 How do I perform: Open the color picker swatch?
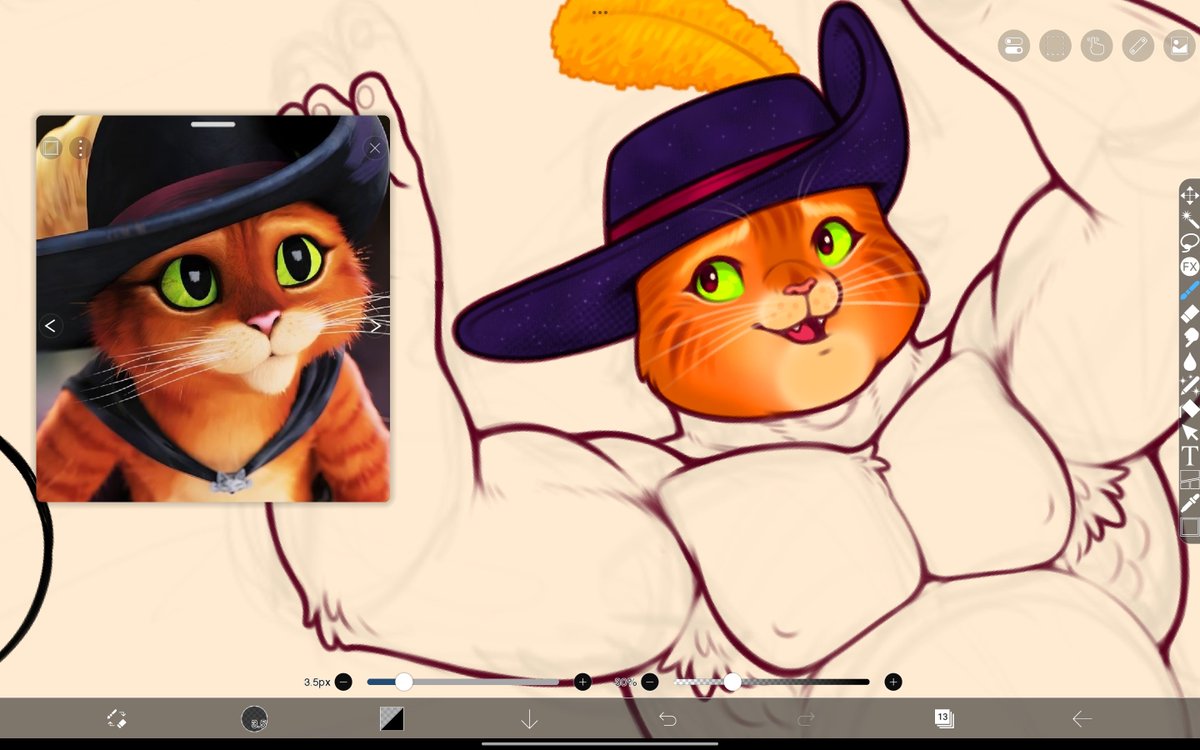[x=392, y=718]
